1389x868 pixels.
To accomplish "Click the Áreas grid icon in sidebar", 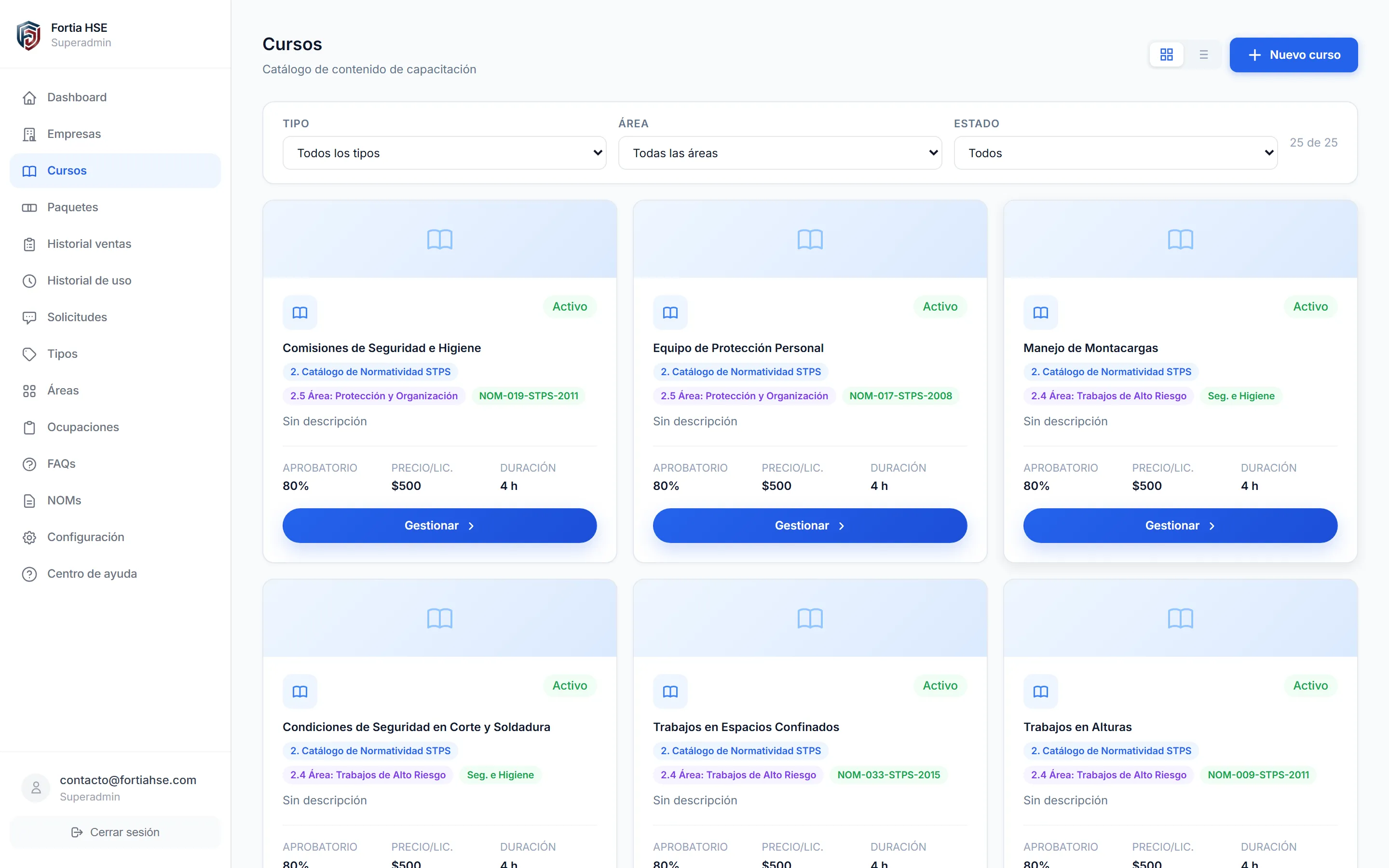I will click(x=29, y=391).
